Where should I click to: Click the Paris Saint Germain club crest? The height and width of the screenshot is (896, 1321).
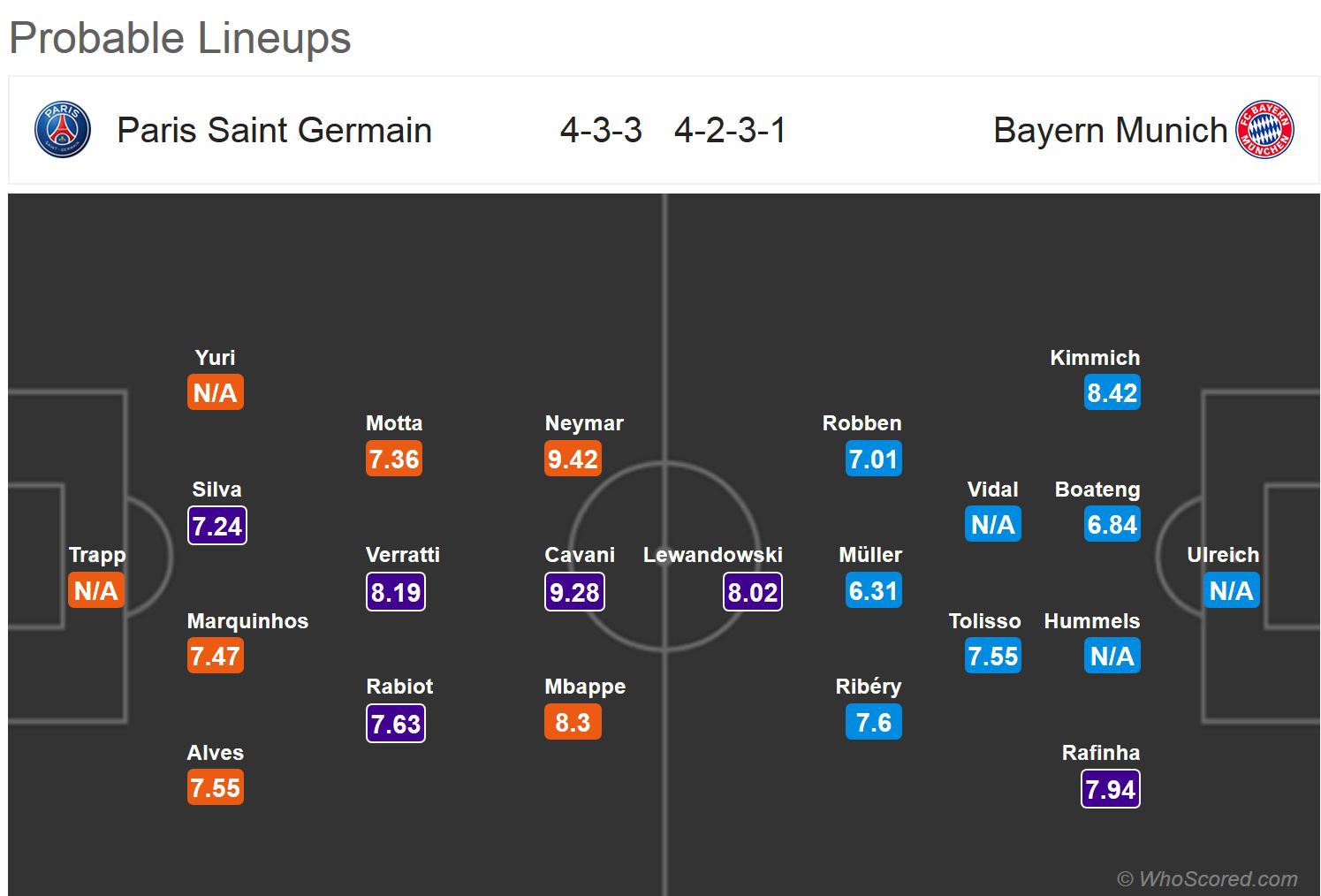click(x=62, y=130)
